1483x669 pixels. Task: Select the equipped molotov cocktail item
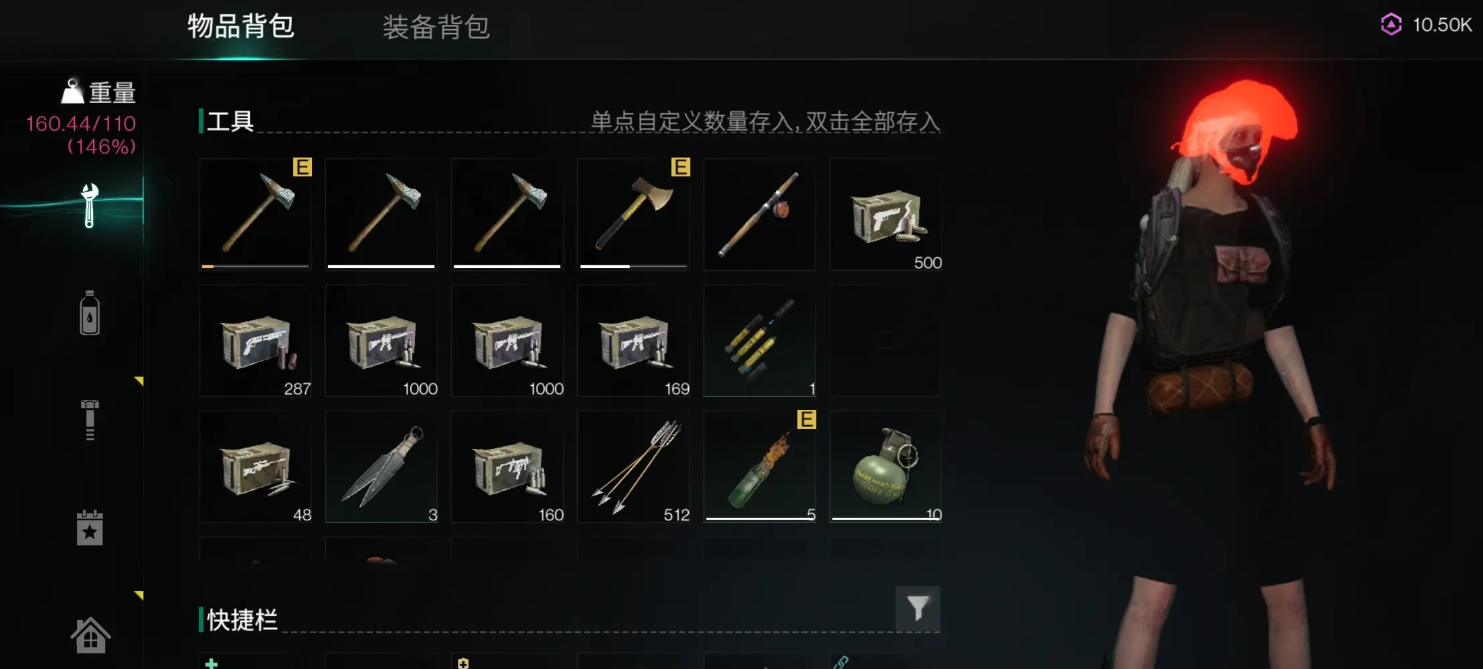[x=759, y=466]
